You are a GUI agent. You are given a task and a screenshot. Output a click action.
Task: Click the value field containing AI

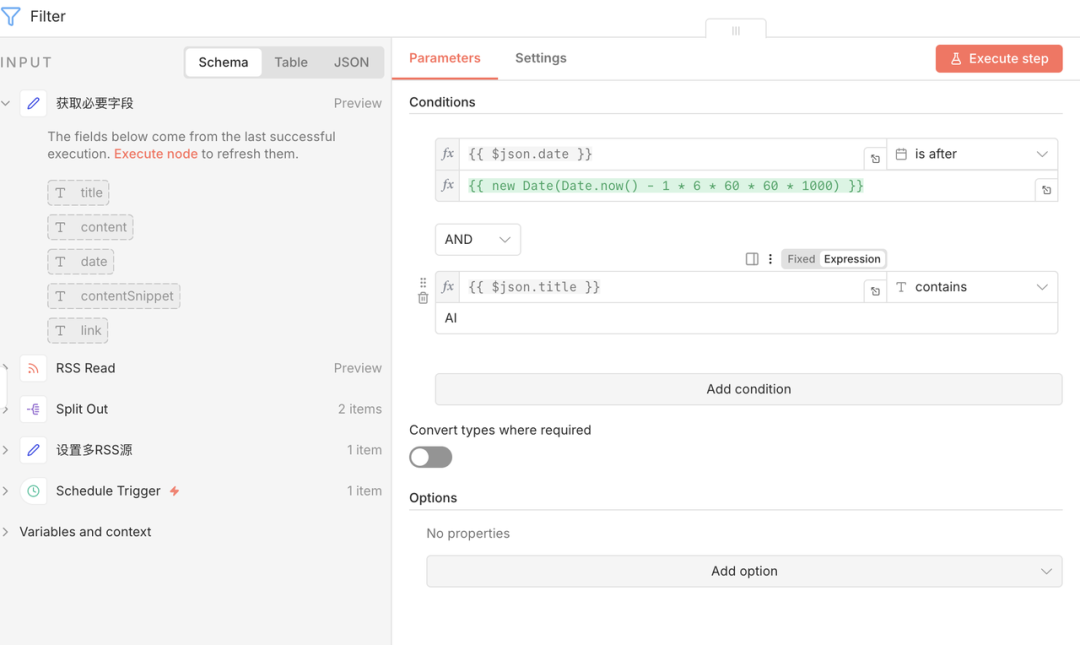point(745,318)
